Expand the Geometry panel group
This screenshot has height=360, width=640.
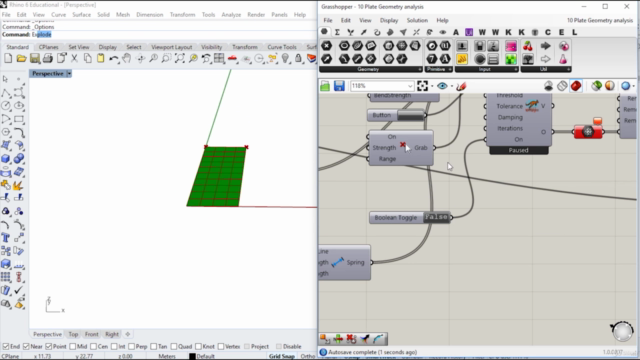tap(420, 69)
